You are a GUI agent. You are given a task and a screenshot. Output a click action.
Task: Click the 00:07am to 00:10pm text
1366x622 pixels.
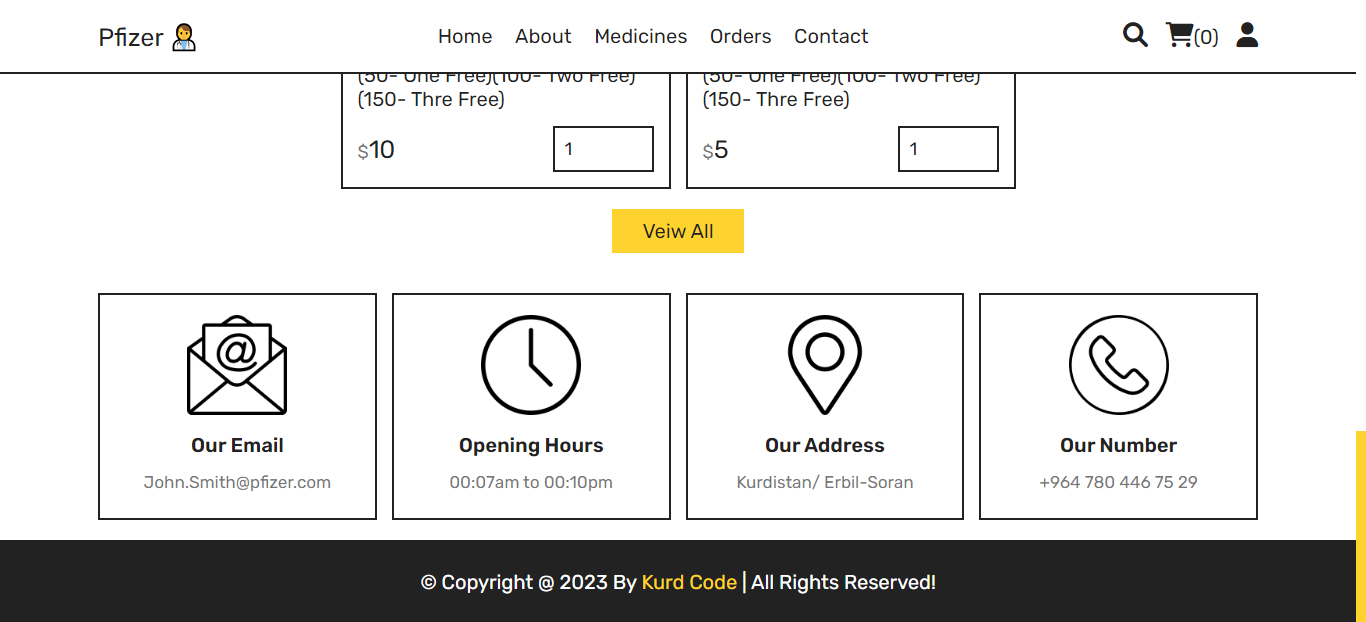(x=531, y=482)
